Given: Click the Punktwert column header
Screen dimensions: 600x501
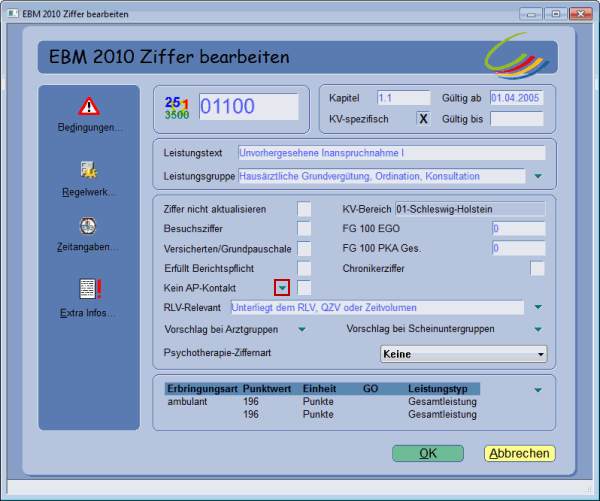Looking at the screenshot, I should (267, 389).
